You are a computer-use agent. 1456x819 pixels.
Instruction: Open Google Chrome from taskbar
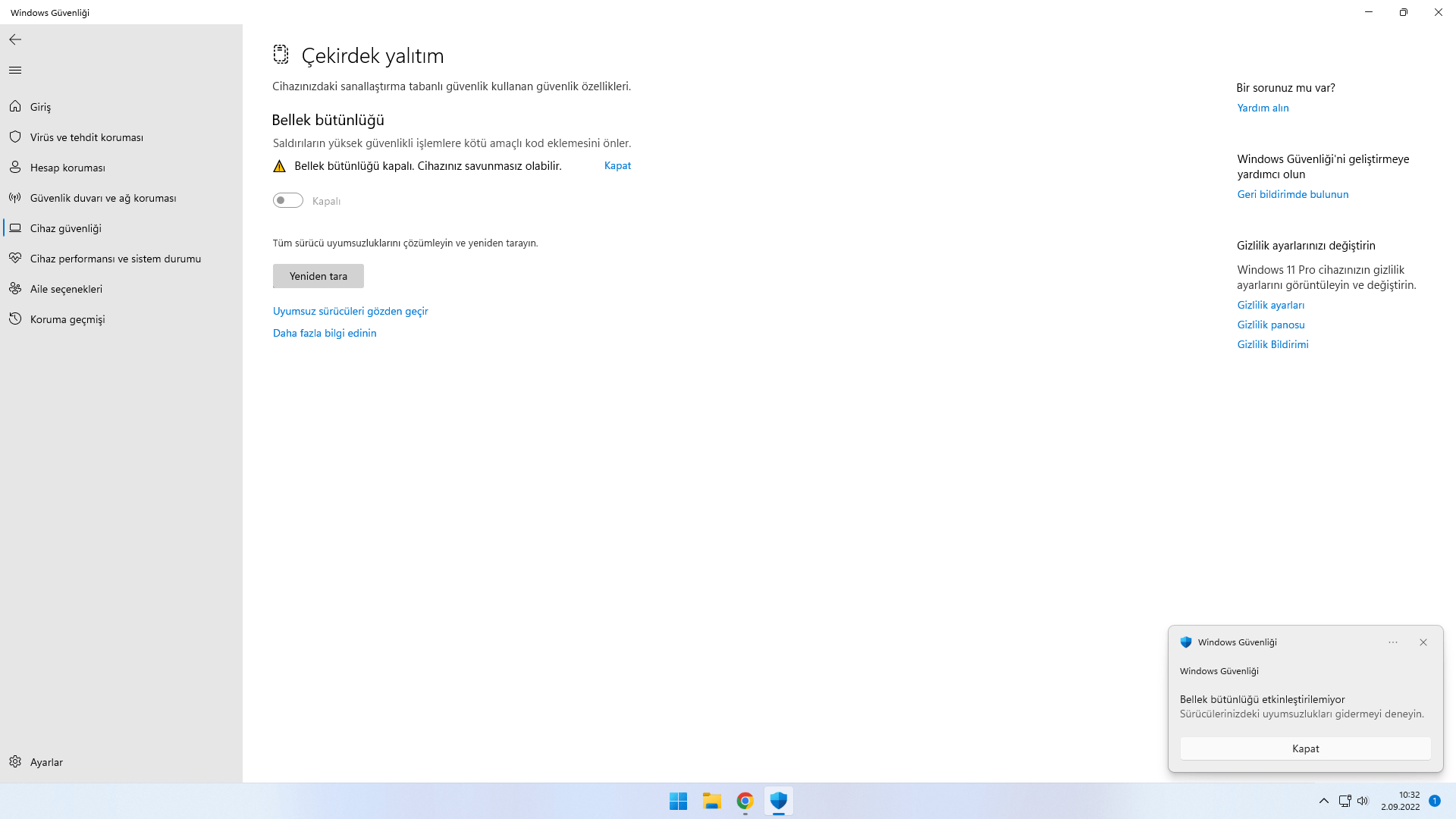point(745,801)
